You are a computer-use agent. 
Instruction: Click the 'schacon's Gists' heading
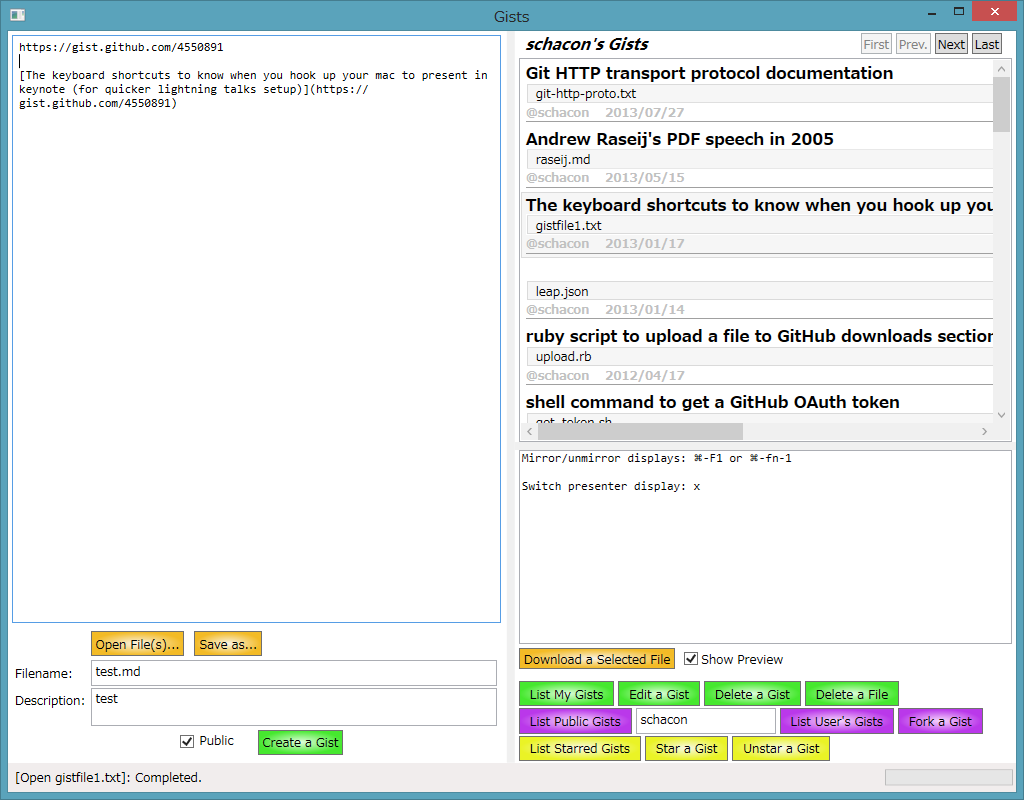pyautogui.click(x=586, y=44)
